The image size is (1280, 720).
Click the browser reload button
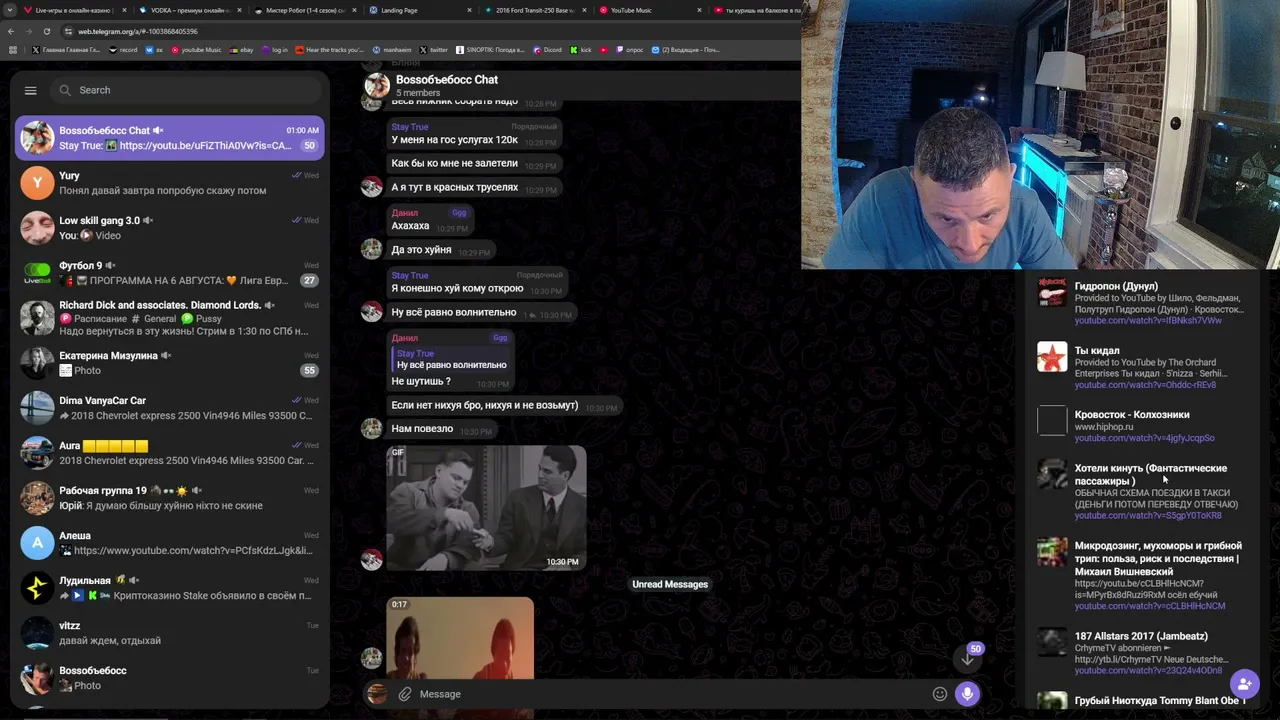46,31
